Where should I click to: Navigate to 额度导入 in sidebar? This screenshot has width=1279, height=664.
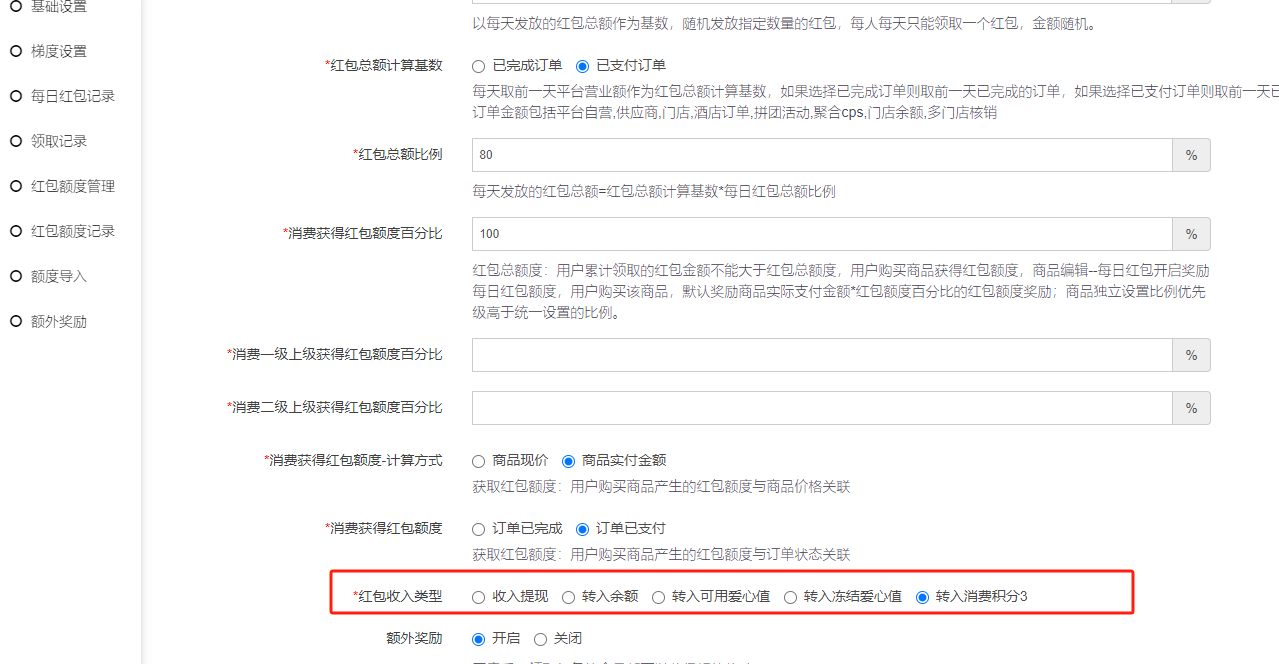click(x=58, y=276)
